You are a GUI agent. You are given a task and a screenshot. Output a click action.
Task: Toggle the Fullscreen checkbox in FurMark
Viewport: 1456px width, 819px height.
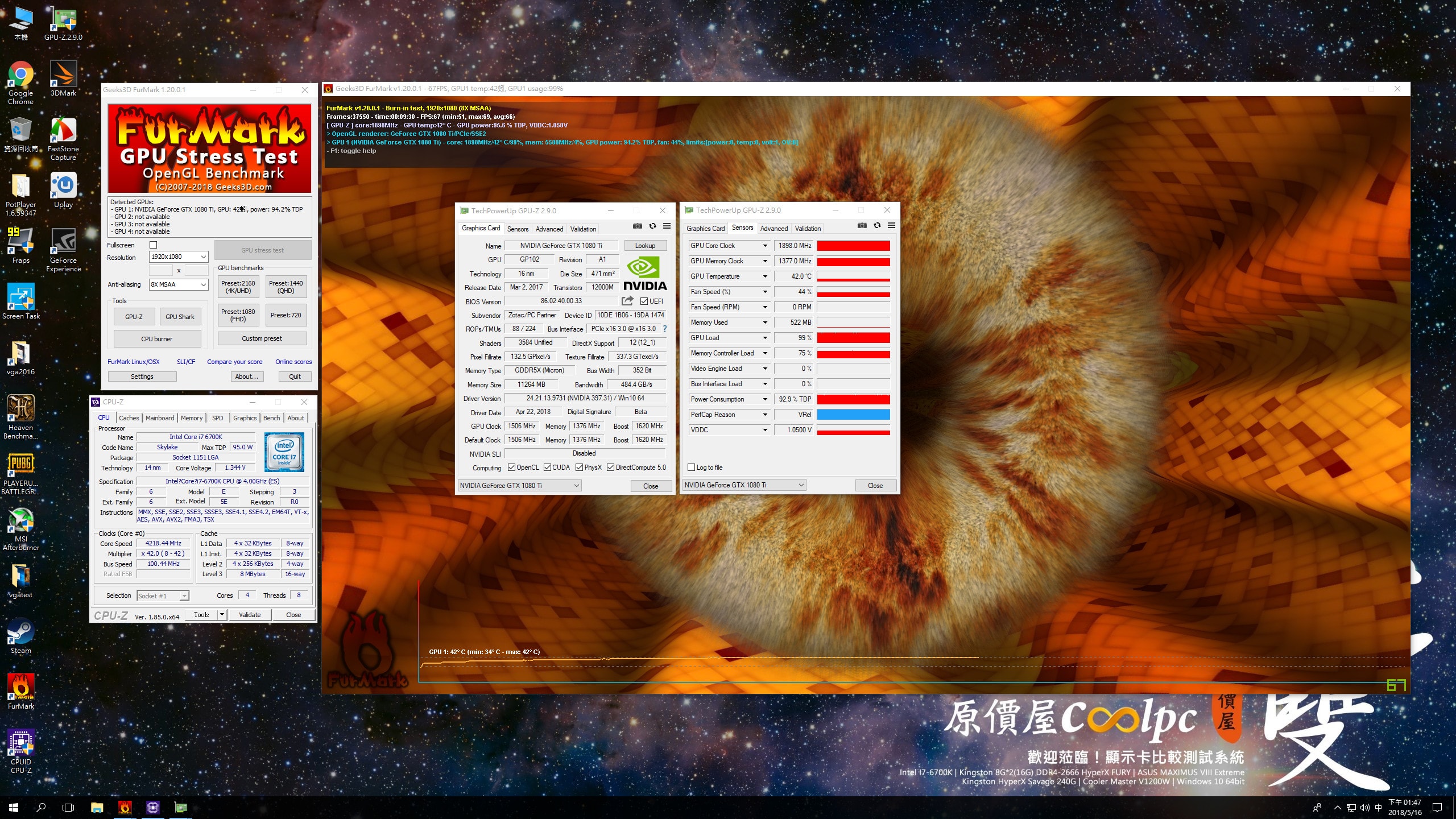pyautogui.click(x=153, y=245)
